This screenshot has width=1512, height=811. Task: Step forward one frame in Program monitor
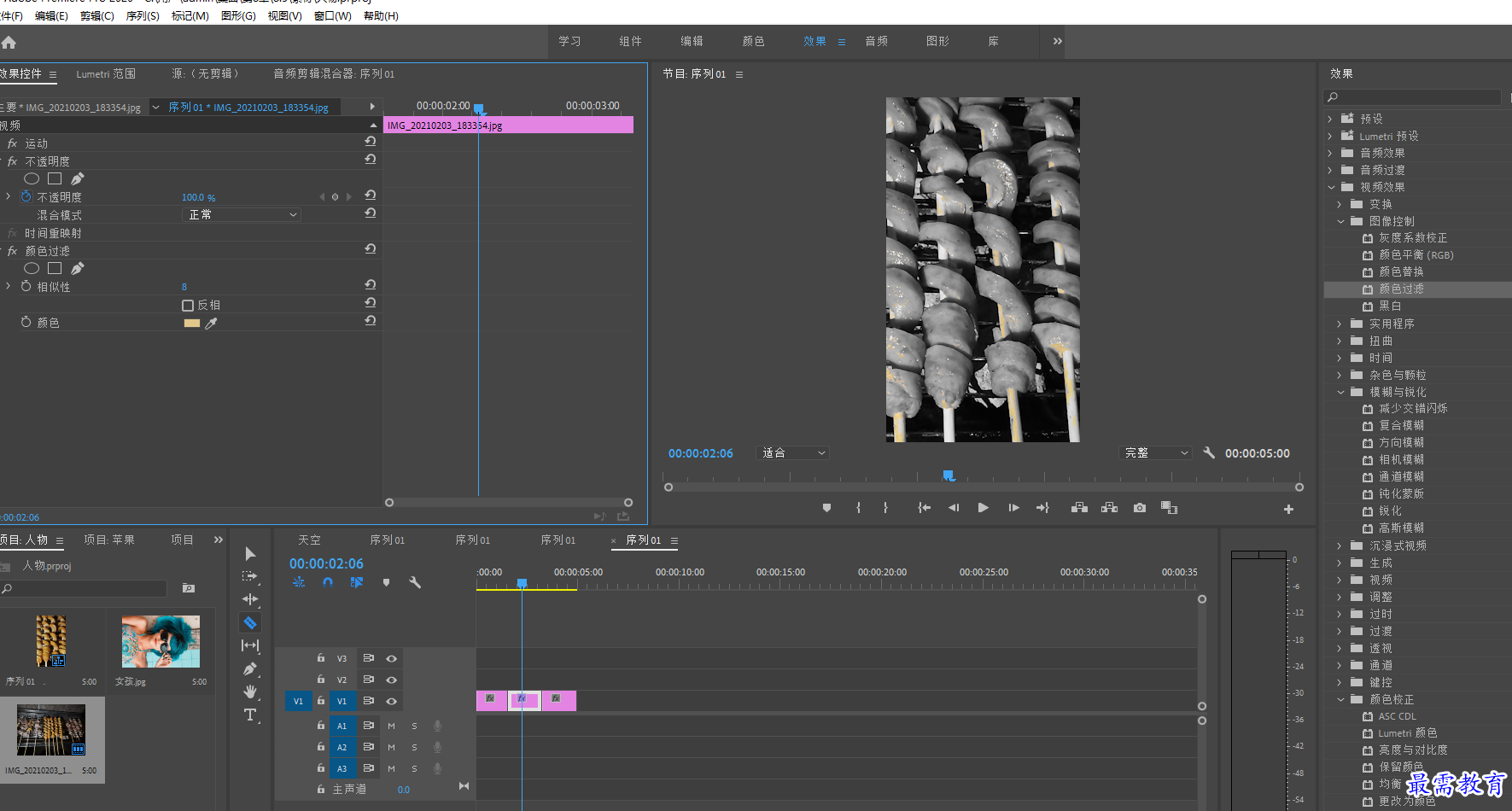(x=1013, y=508)
